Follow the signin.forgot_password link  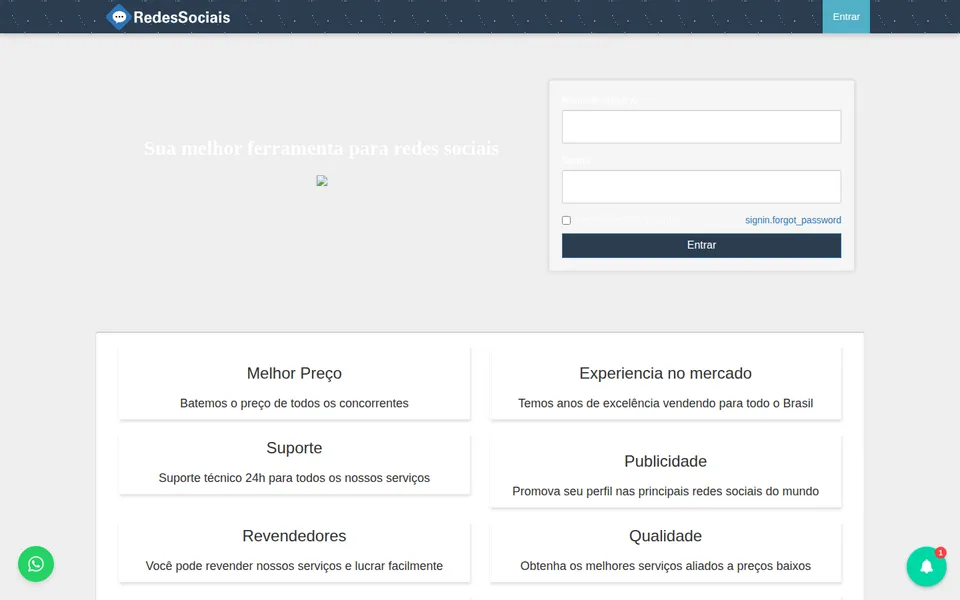click(793, 220)
